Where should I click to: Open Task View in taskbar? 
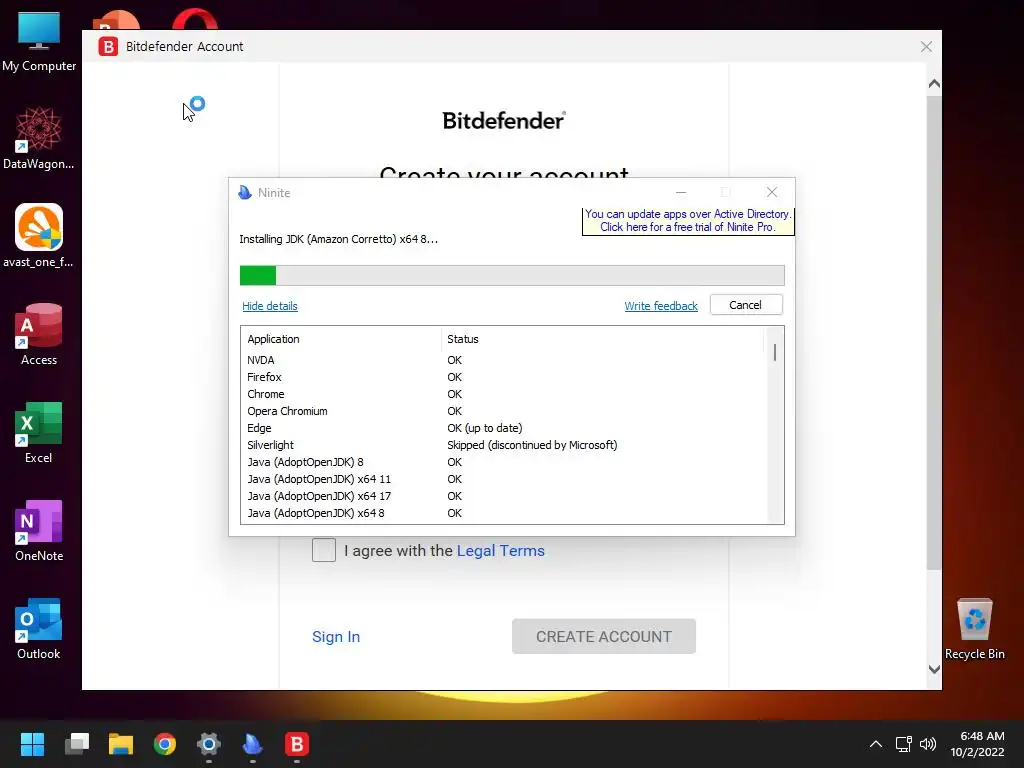pos(76,744)
